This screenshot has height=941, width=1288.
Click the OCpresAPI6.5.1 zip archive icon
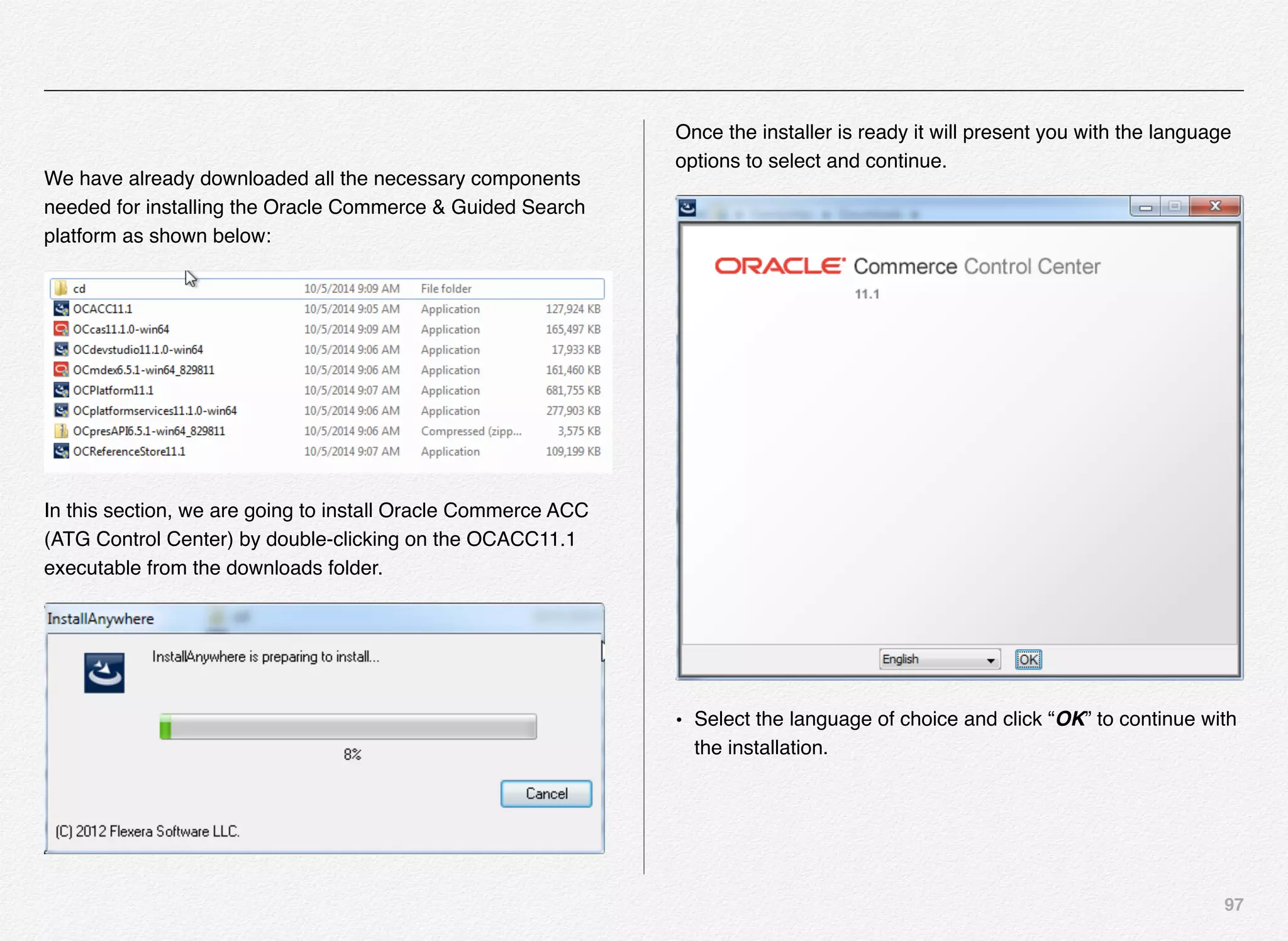tap(61, 431)
